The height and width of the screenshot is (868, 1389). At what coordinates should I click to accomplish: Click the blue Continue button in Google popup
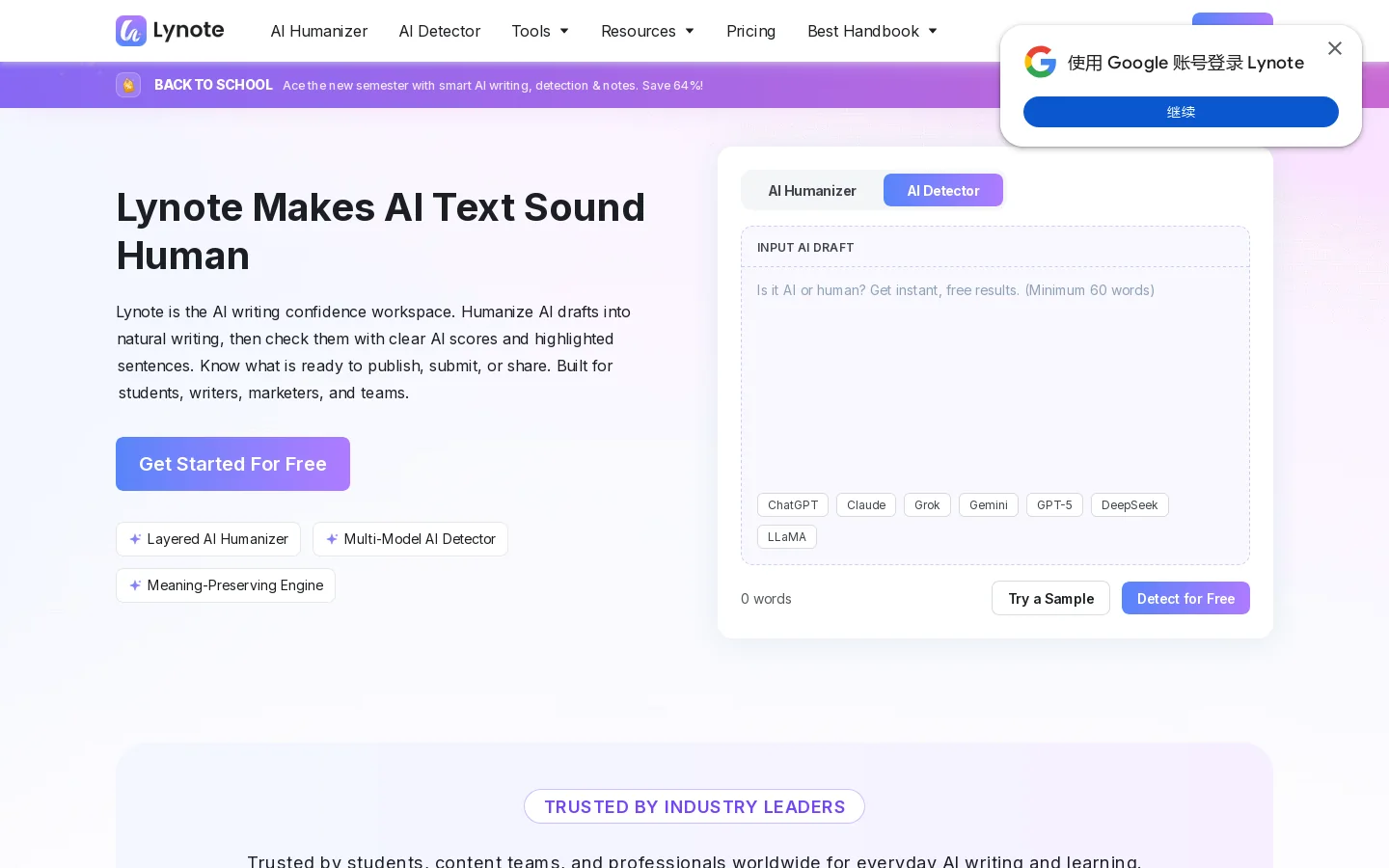pyautogui.click(x=1181, y=112)
